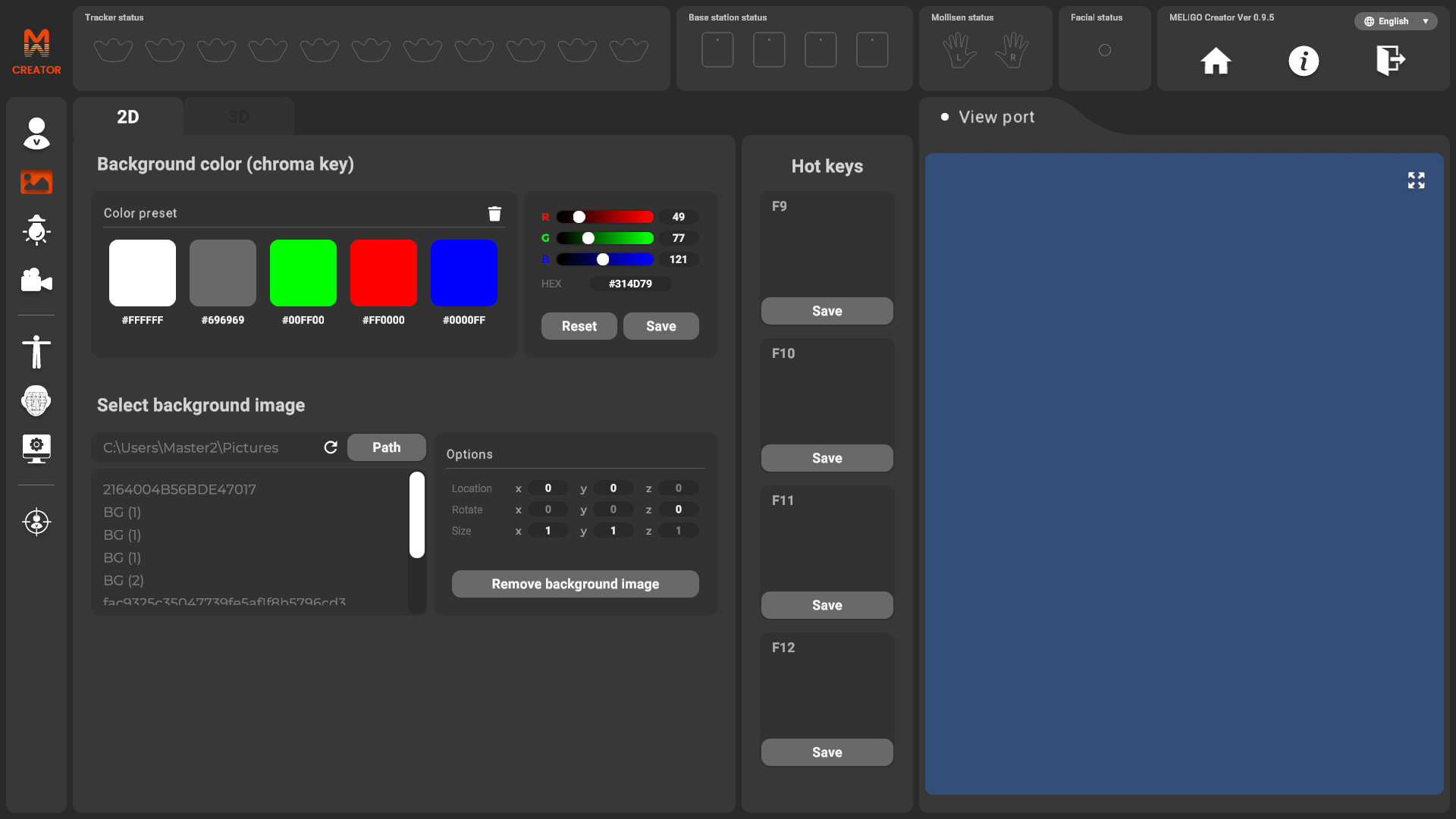Toggle fullscreen on the viewport

tap(1416, 180)
